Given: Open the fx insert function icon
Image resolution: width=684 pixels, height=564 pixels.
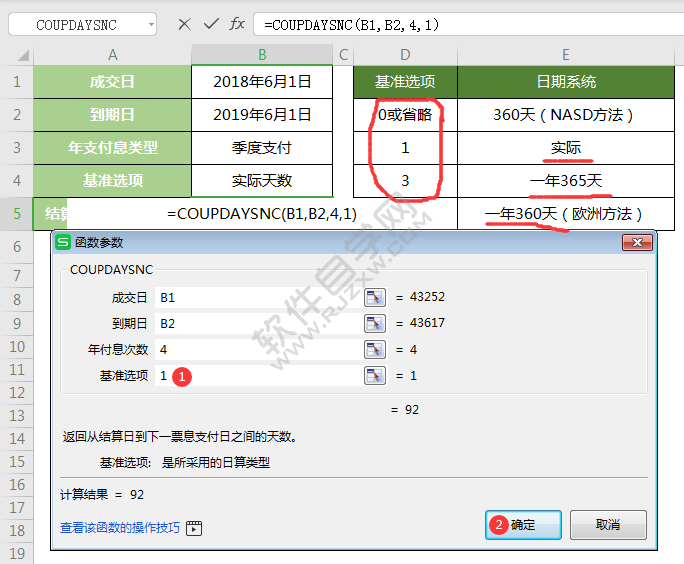Looking at the screenshot, I should (237, 24).
